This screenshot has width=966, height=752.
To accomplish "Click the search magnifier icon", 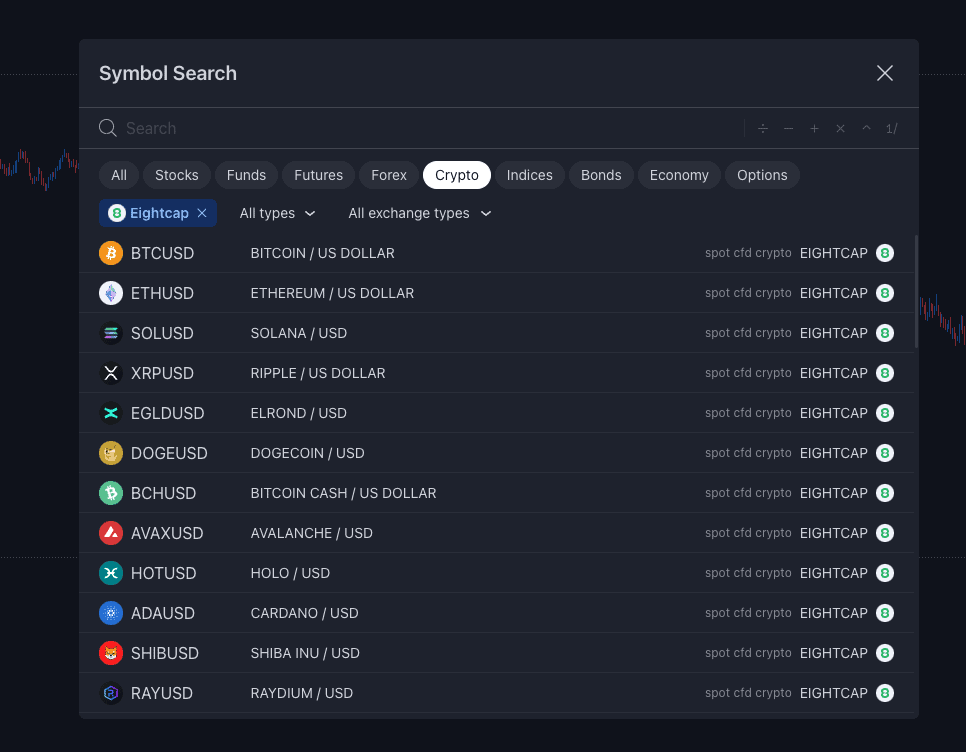I will coord(108,128).
